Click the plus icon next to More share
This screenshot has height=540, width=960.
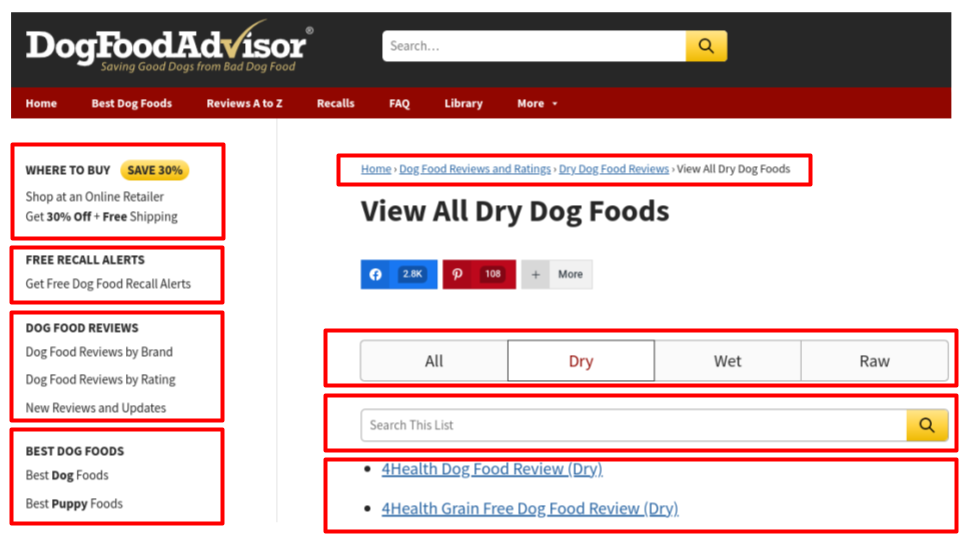pos(536,274)
